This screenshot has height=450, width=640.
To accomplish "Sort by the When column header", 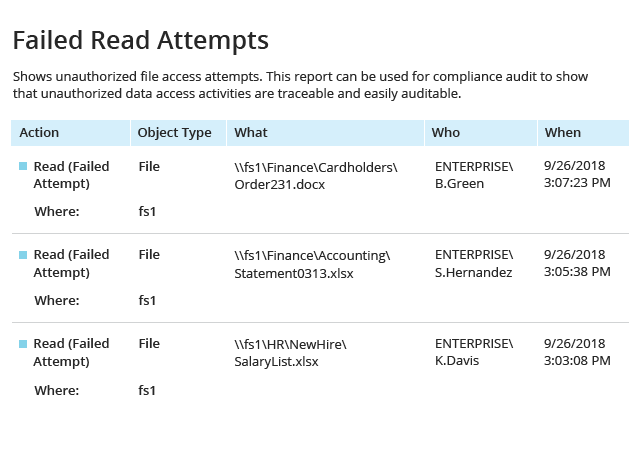I will [583, 133].
